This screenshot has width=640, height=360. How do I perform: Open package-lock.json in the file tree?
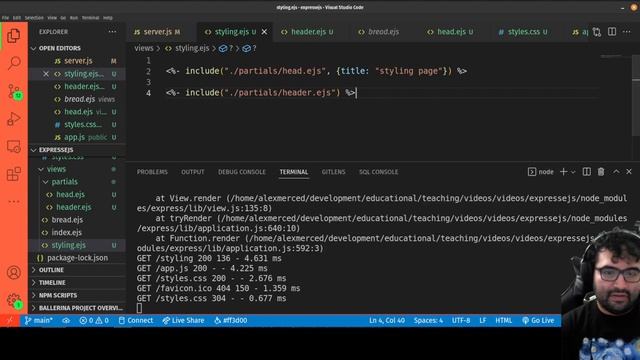pyautogui.click(x=78, y=258)
